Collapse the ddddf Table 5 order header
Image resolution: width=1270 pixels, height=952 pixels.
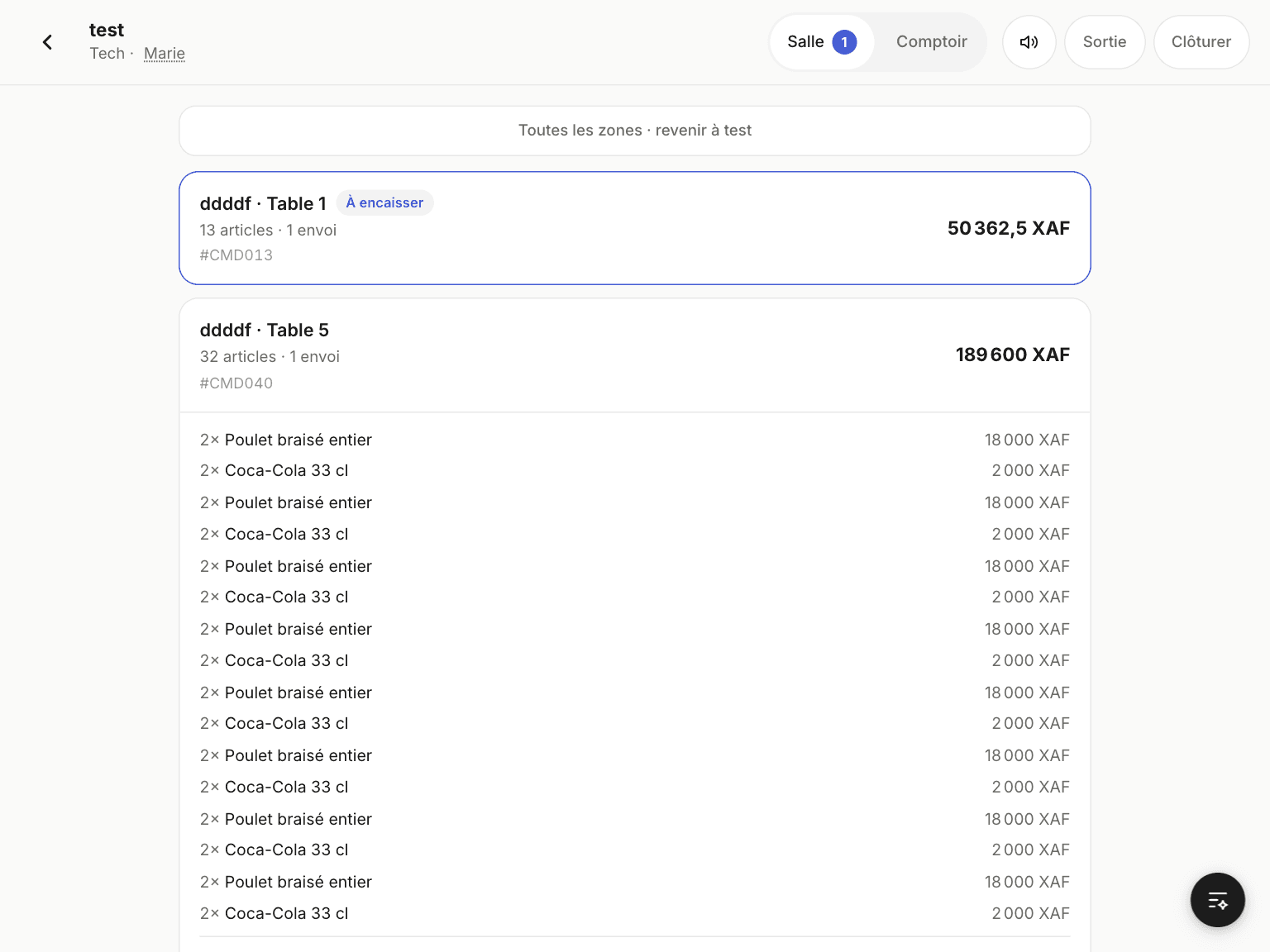tap(635, 355)
